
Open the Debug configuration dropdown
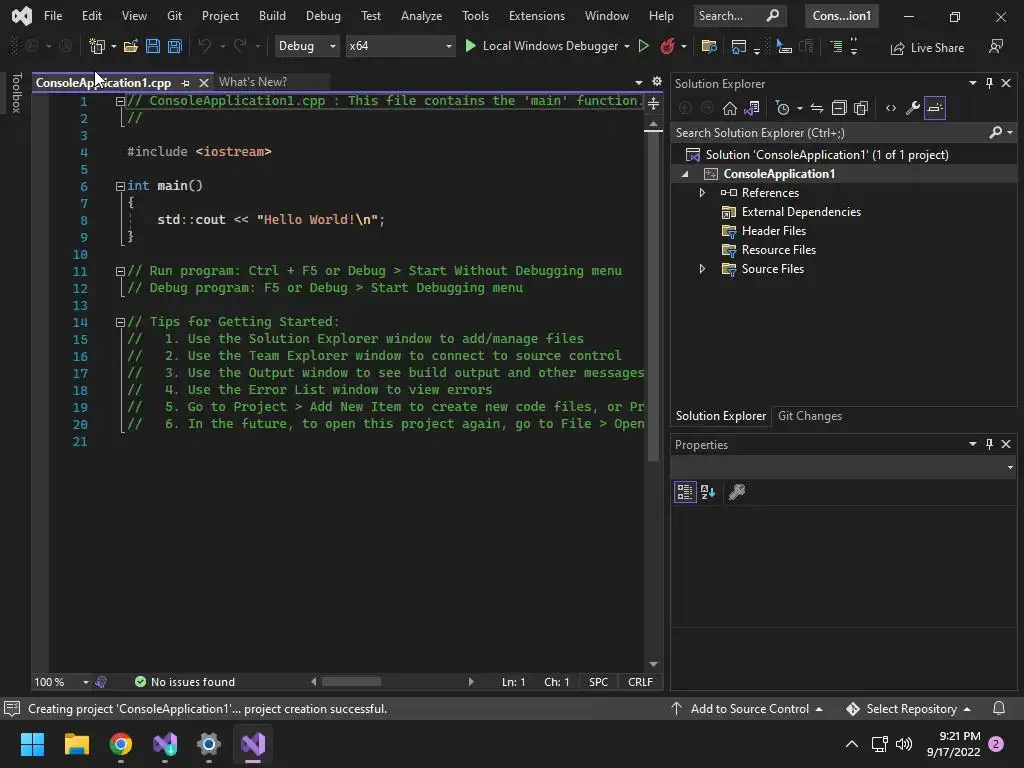[x=306, y=46]
